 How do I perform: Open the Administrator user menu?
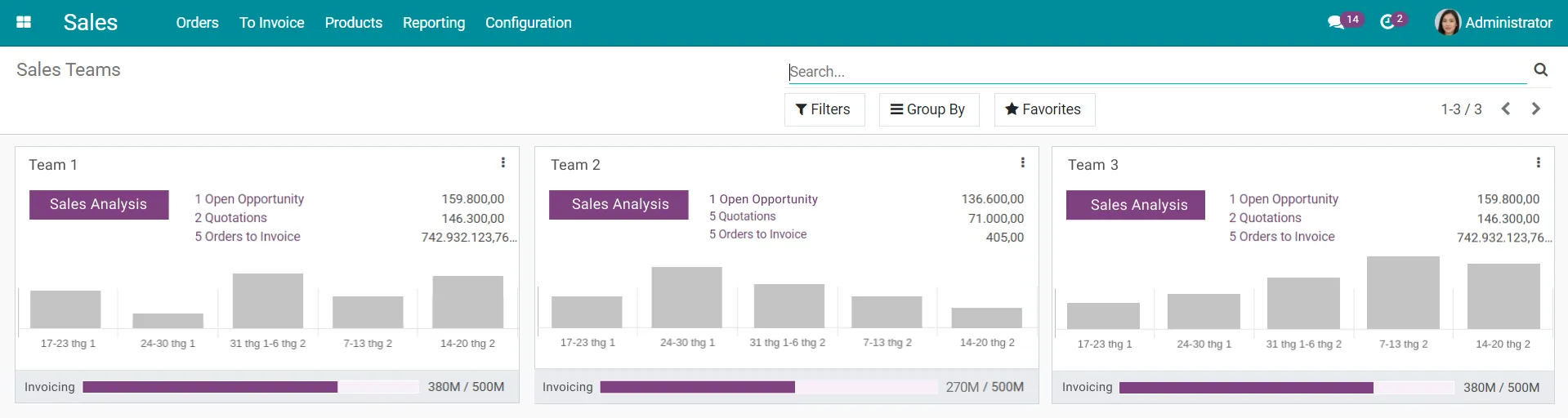click(x=1494, y=22)
